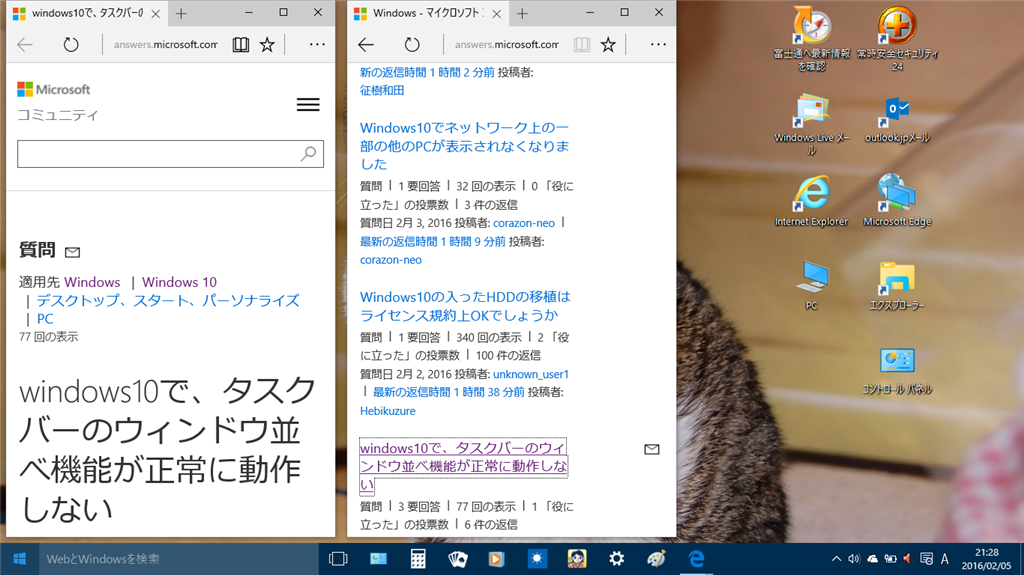Open reading view in left Edge window
The height and width of the screenshot is (575, 1024).
pos(241,44)
